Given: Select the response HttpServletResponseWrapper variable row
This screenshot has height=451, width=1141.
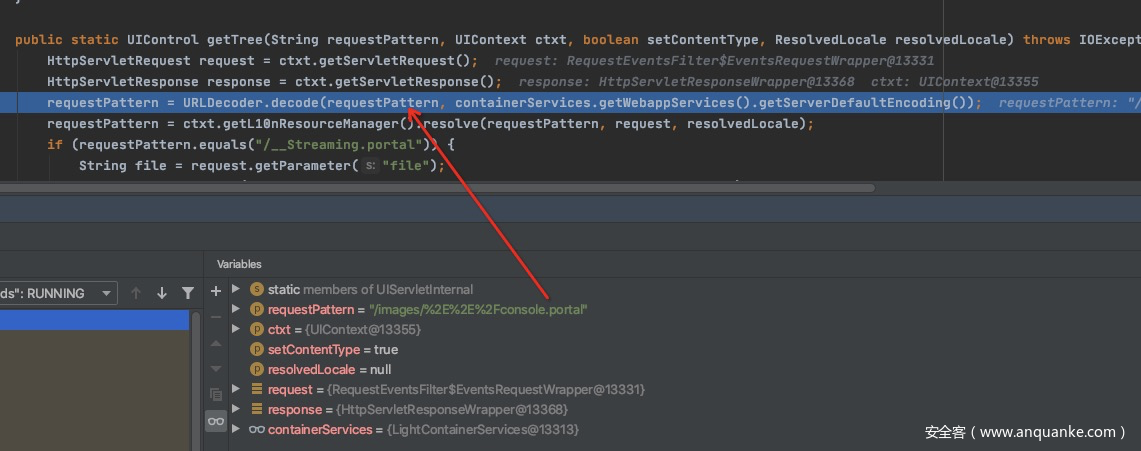Looking at the screenshot, I should point(417,409).
